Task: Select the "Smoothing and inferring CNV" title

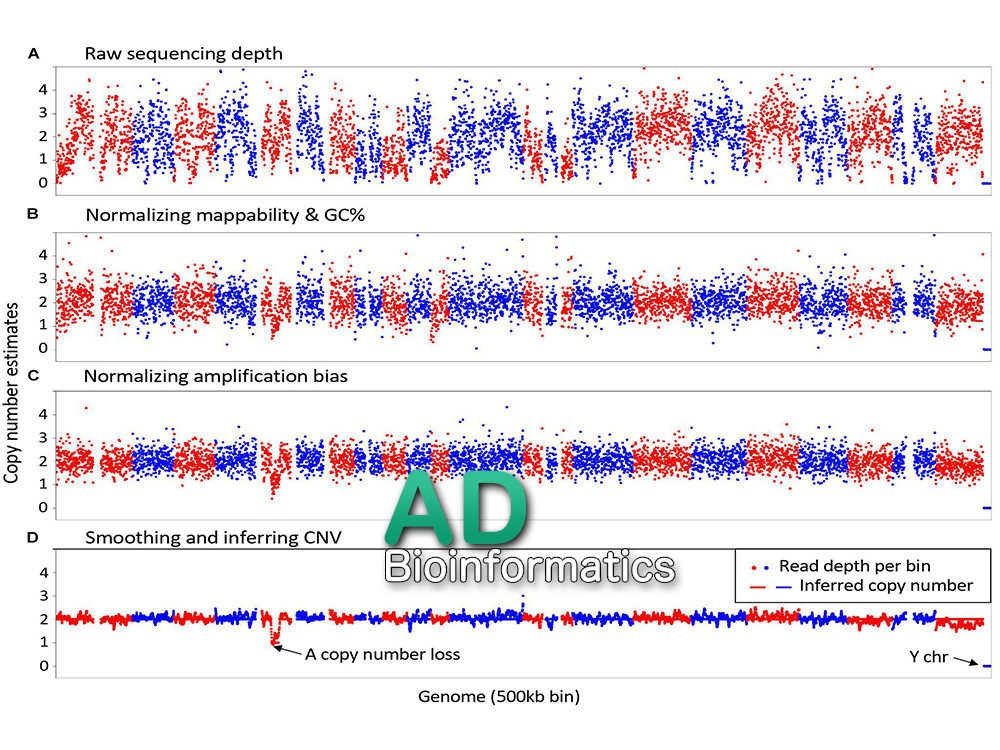Action: (214, 538)
